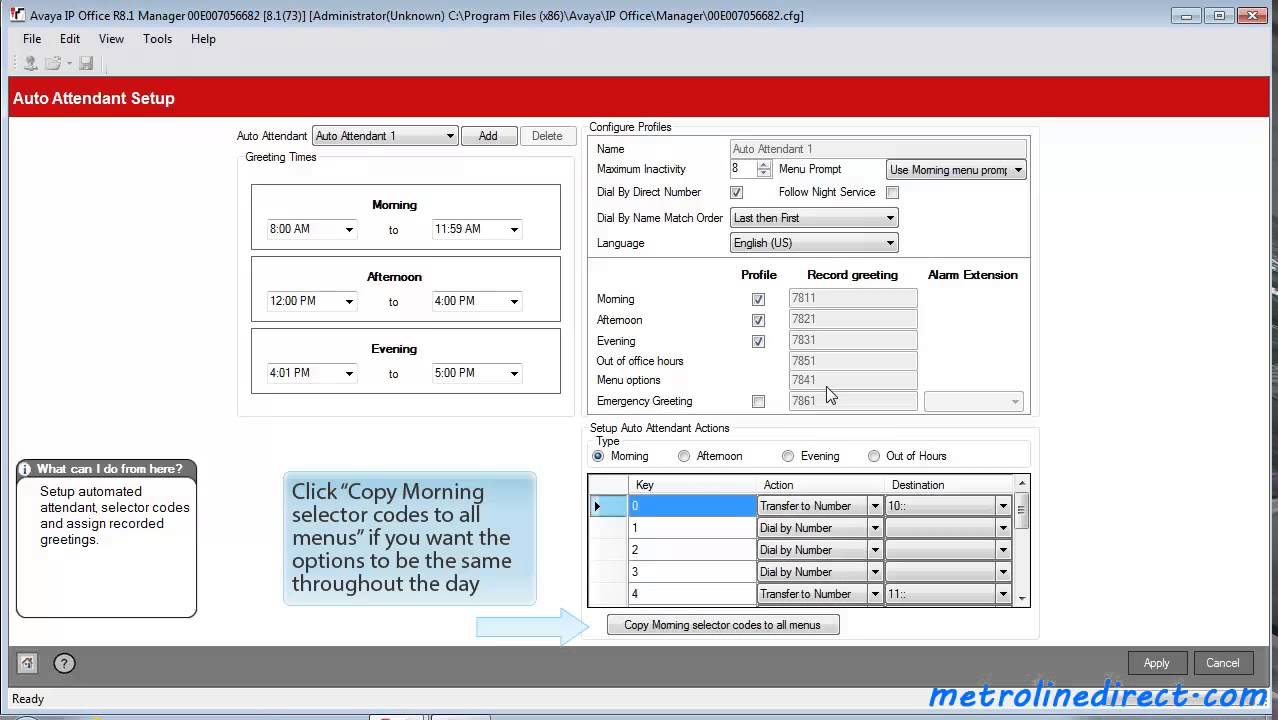
Task: Select the Evening type radio button
Action: tap(788, 456)
